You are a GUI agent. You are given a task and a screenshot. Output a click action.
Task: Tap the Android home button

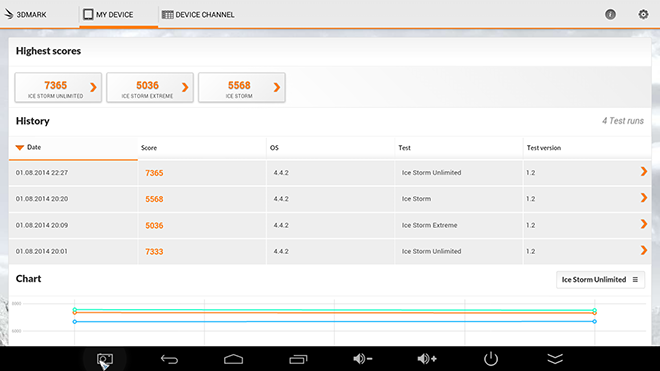(x=234, y=359)
